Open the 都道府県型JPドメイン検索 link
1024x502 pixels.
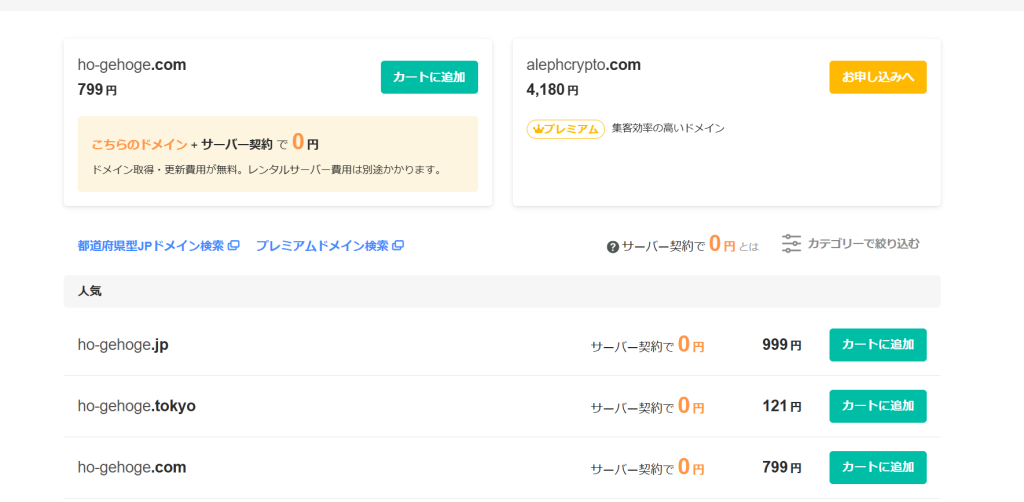point(151,246)
